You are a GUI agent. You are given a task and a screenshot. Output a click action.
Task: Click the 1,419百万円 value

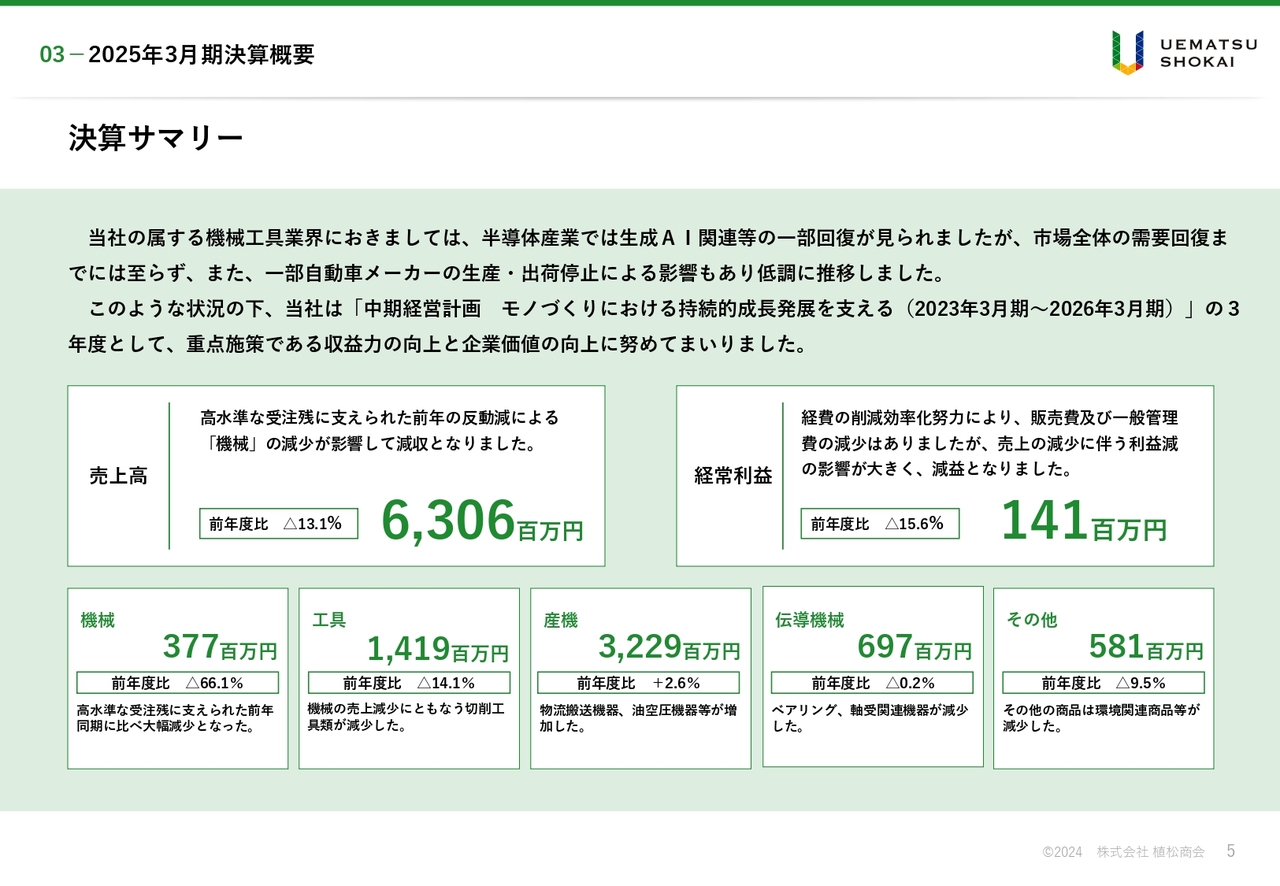pos(438,650)
